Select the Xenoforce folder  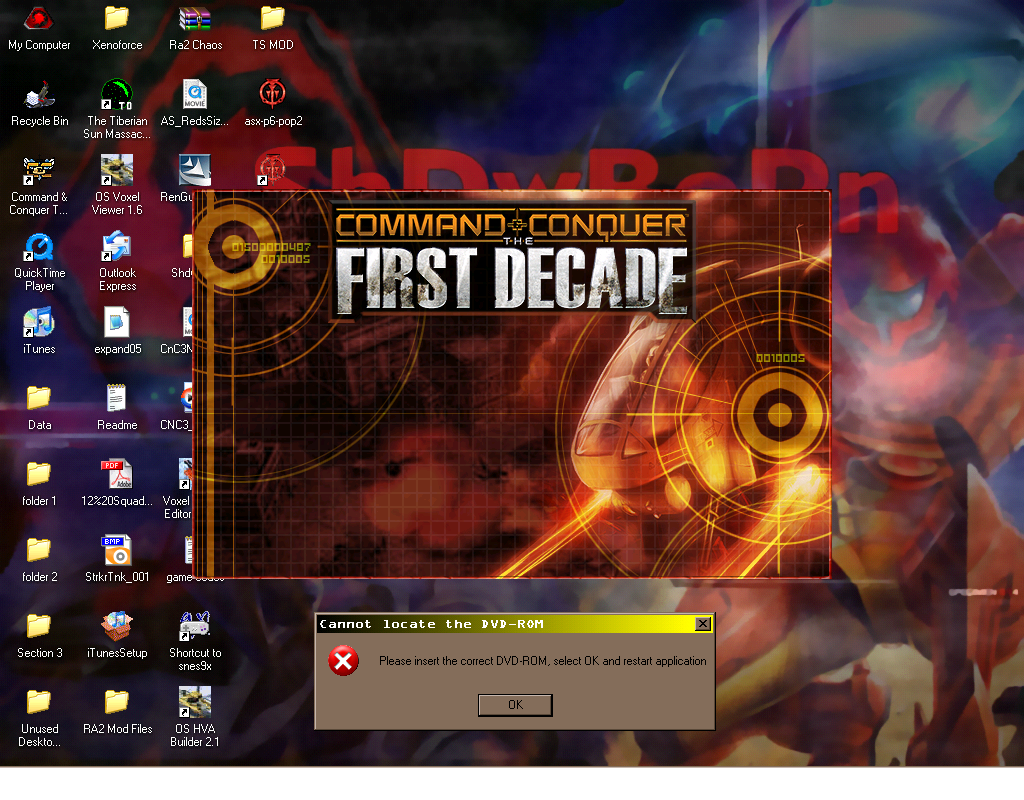click(117, 20)
